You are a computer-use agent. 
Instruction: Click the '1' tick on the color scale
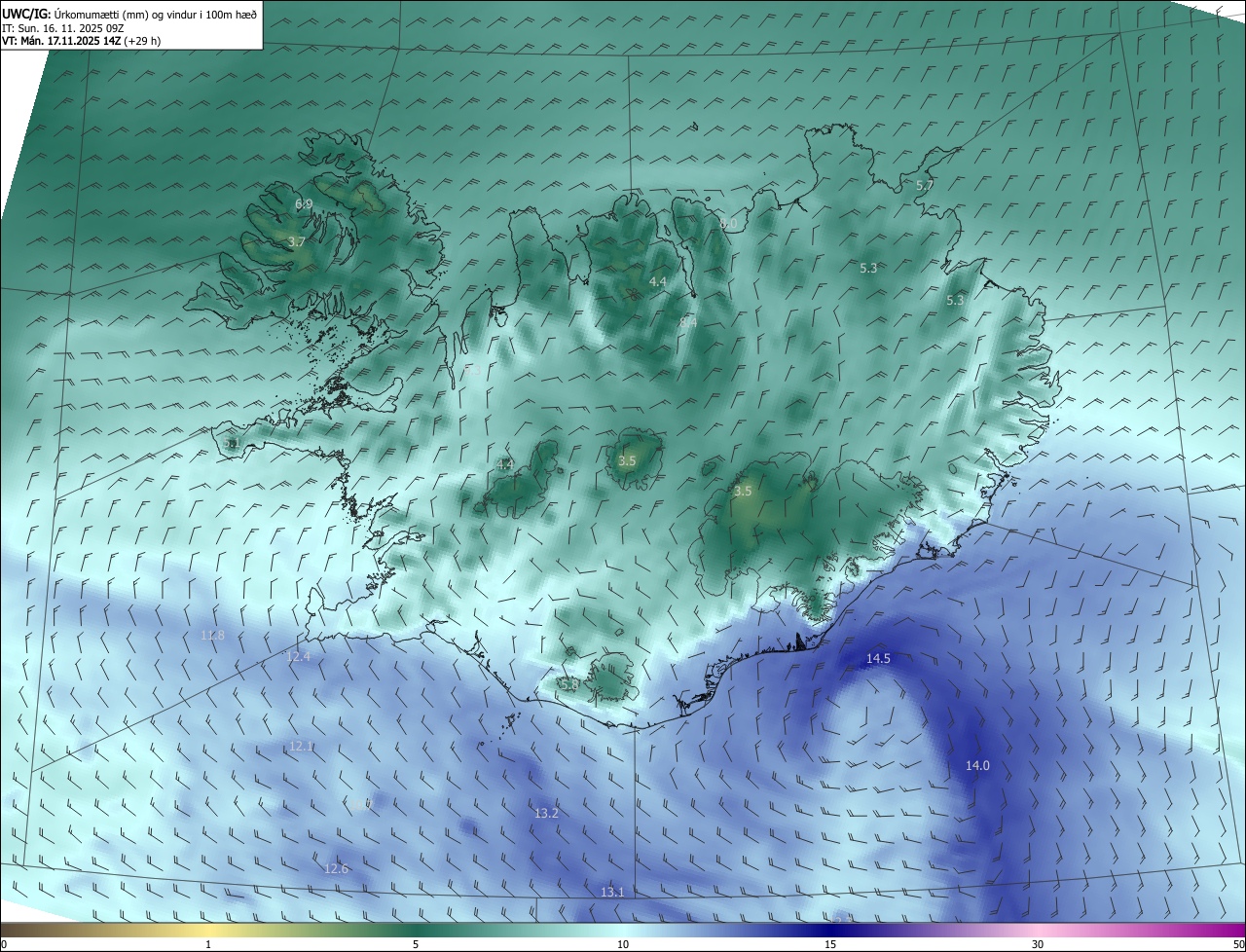(x=209, y=945)
